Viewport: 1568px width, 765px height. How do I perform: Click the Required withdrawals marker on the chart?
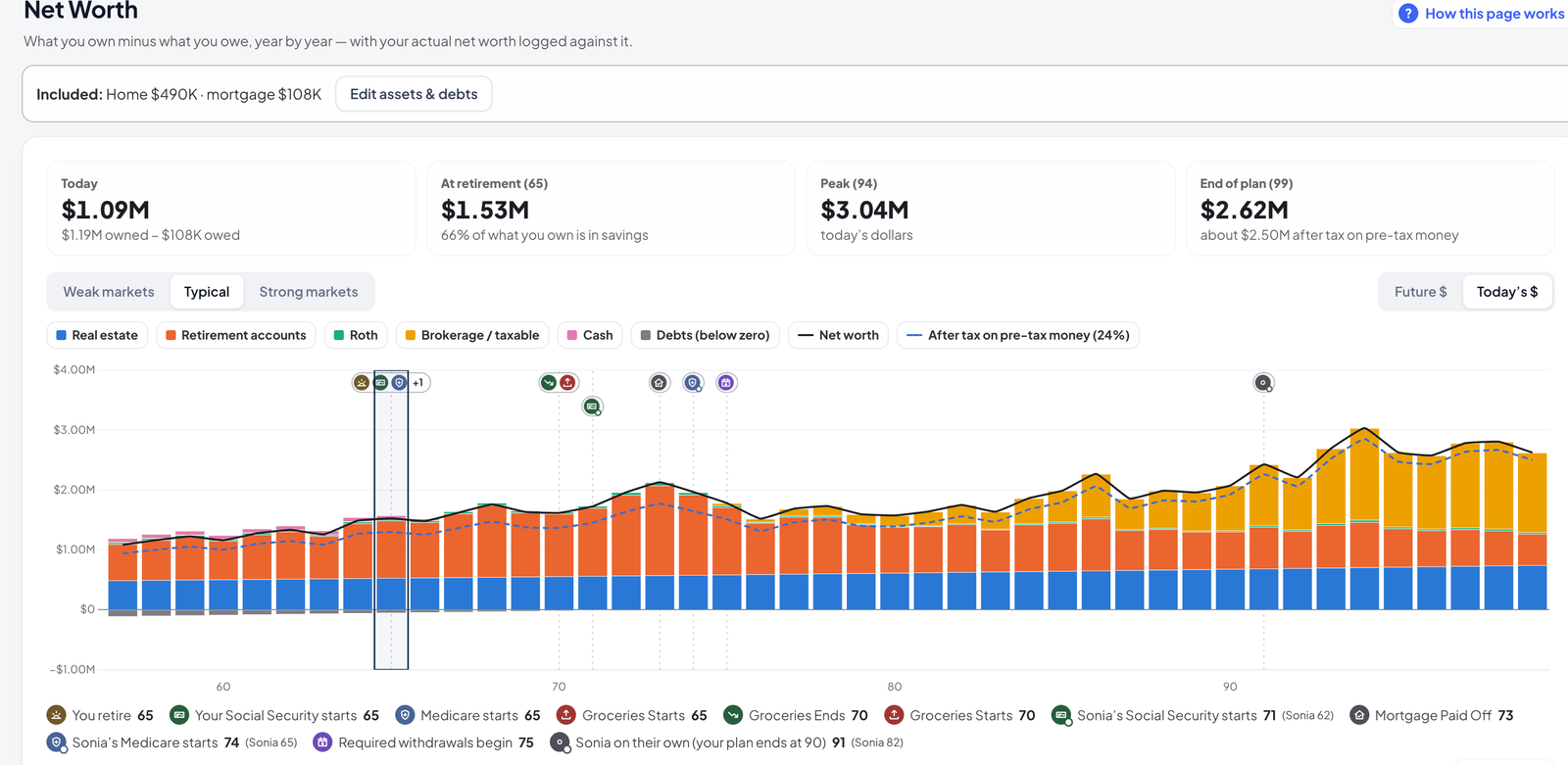[x=726, y=383]
